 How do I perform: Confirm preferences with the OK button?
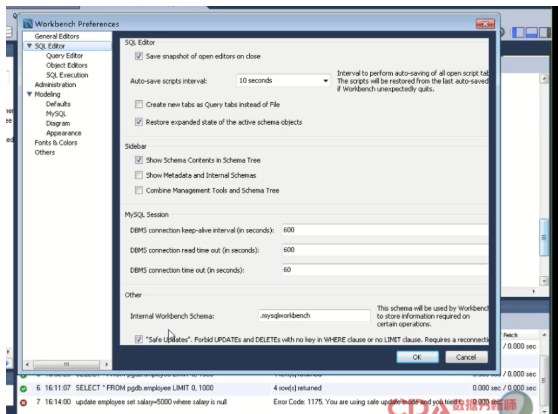[x=417, y=357]
